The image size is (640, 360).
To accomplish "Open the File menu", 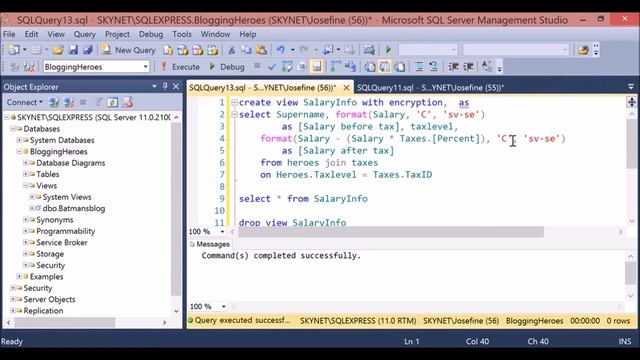I will 9,34.
